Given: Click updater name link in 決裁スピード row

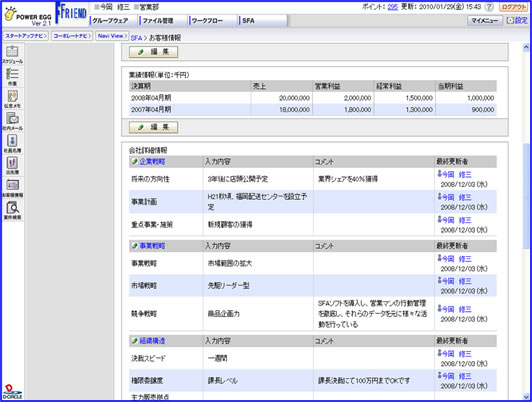Looking at the screenshot, I should pyautogui.click(x=457, y=354).
